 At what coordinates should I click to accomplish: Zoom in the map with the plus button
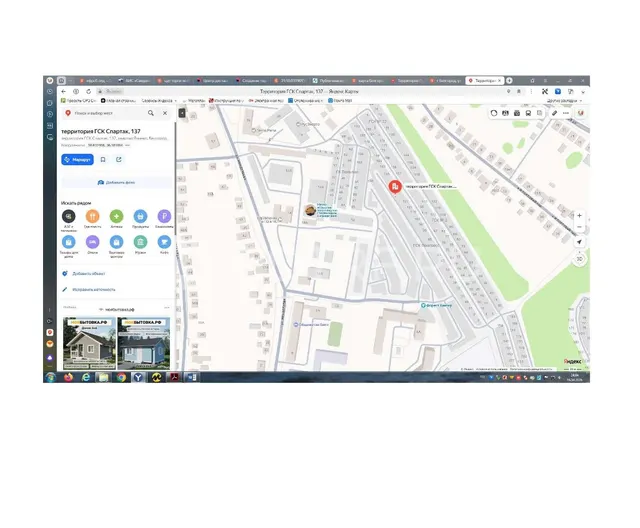(x=579, y=215)
